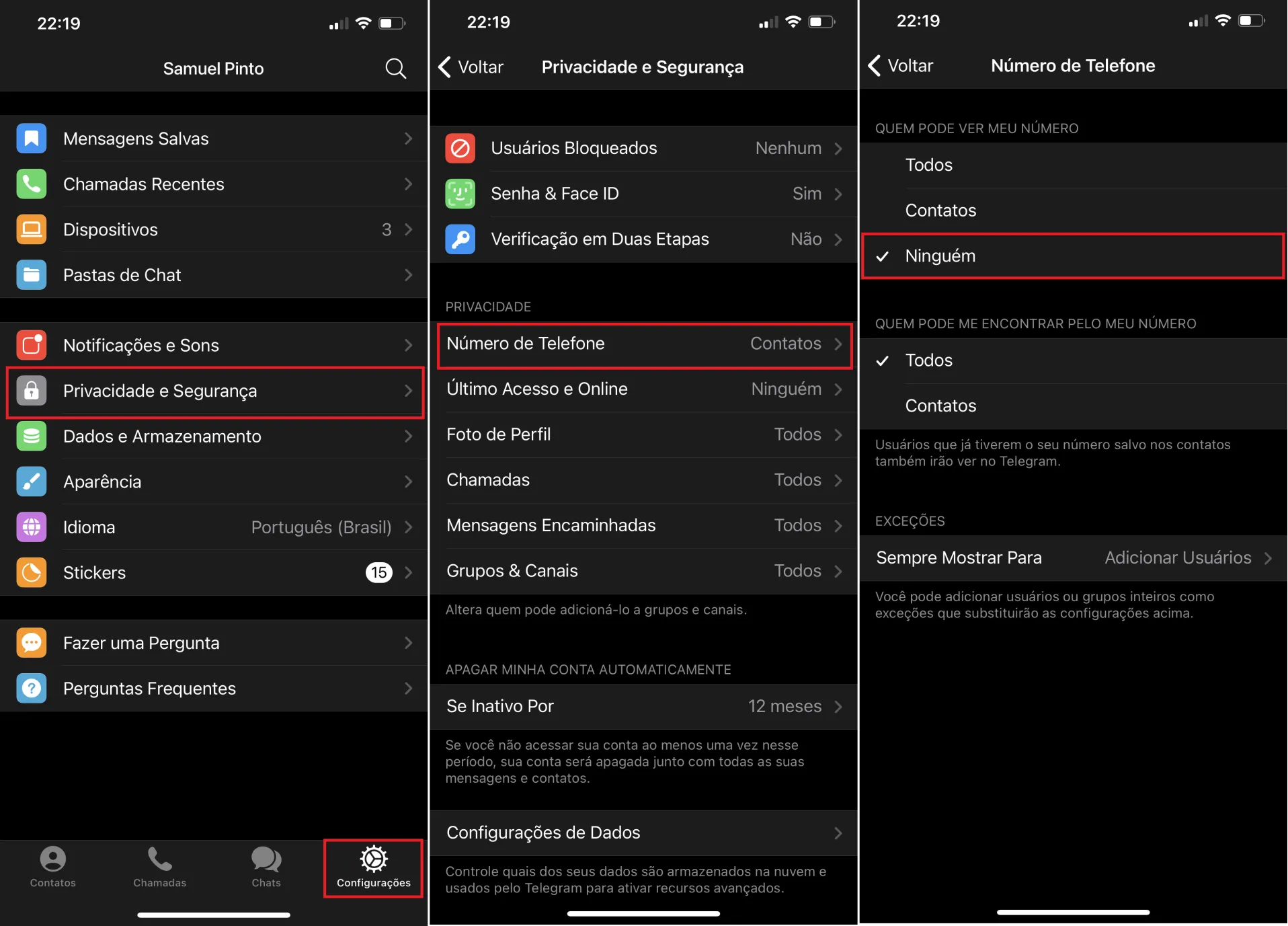Tap chevron on Configurações de Dados row

[x=838, y=833]
